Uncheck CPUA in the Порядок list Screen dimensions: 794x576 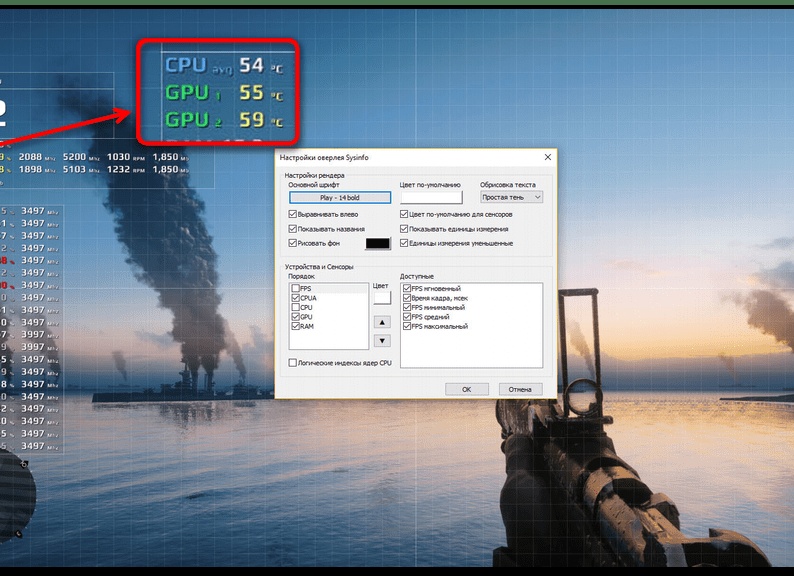point(296,298)
